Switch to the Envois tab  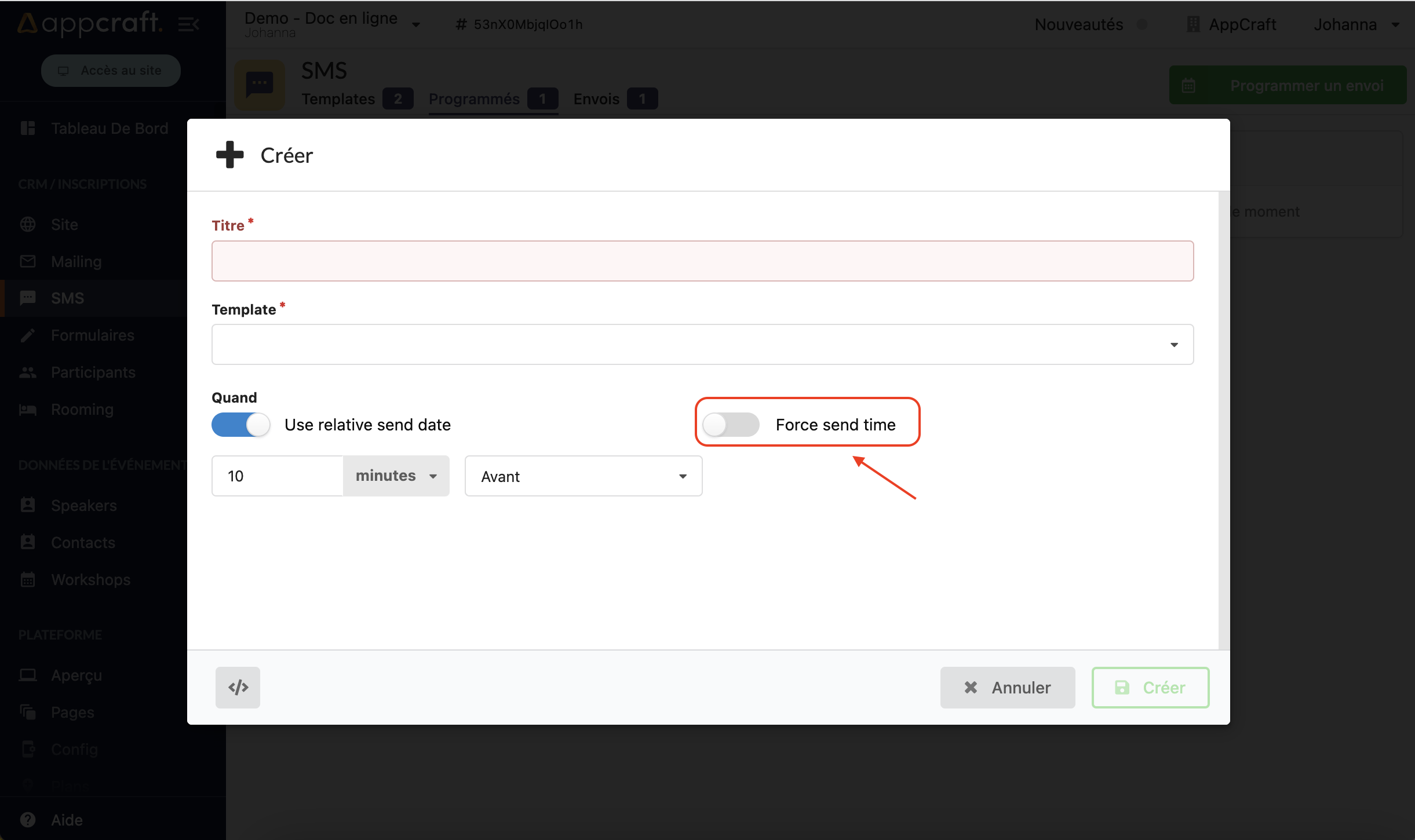click(x=596, y=99)
